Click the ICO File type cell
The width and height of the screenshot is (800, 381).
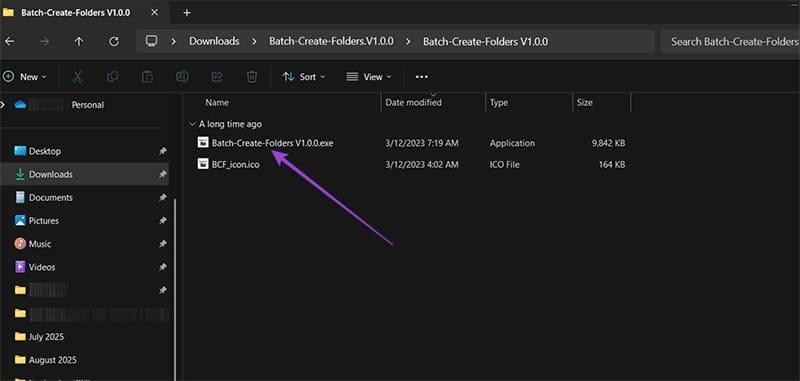point(505,165)
